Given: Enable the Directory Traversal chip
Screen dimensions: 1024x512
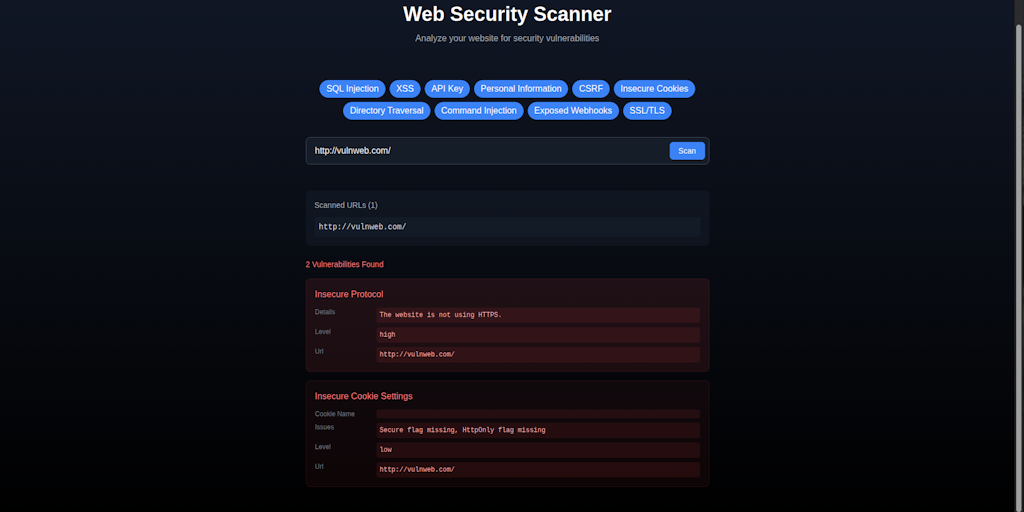Looking at the screenshot, I should (x=386, y=111).
